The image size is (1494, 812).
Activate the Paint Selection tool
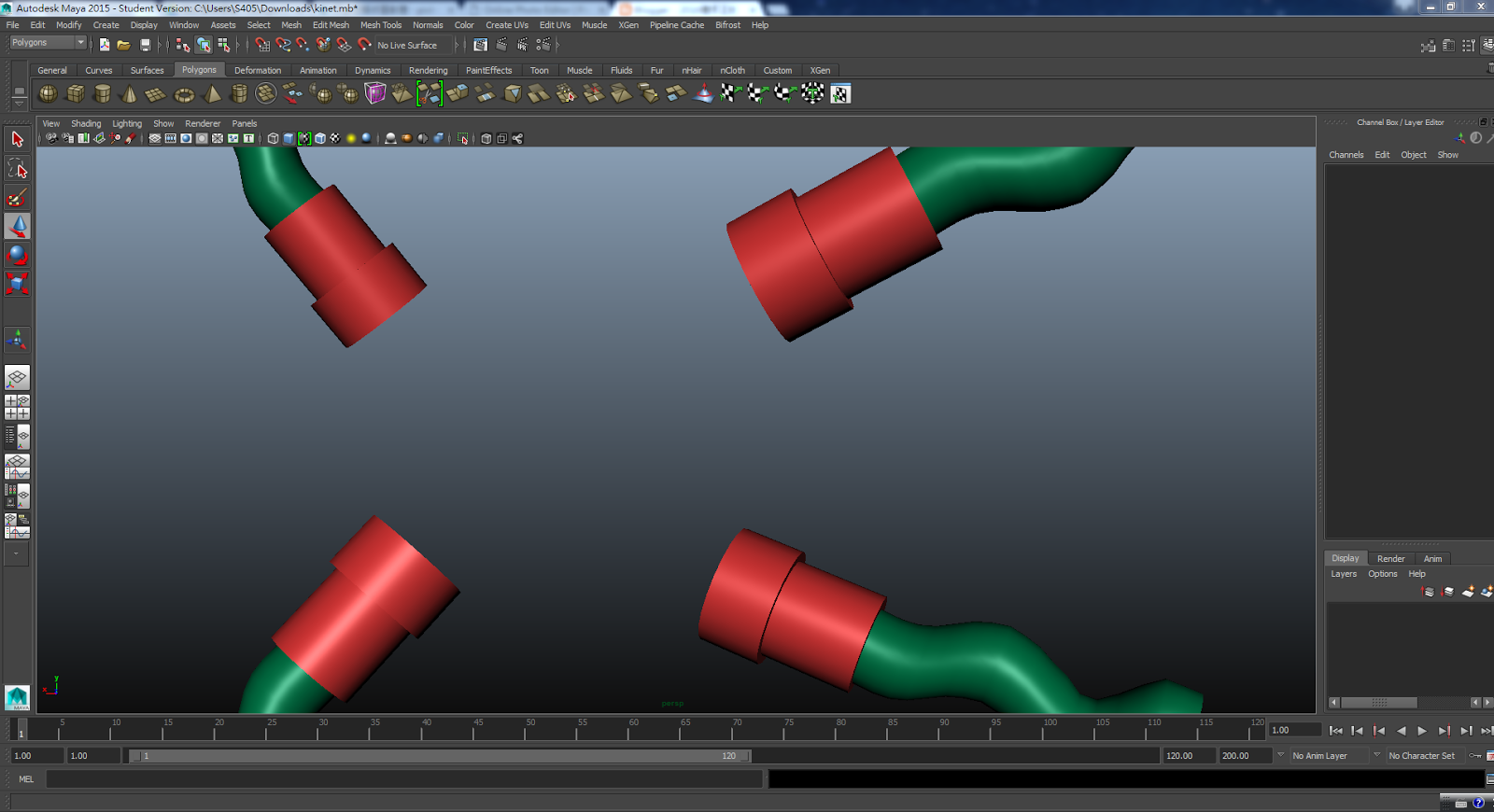(17, 197)
